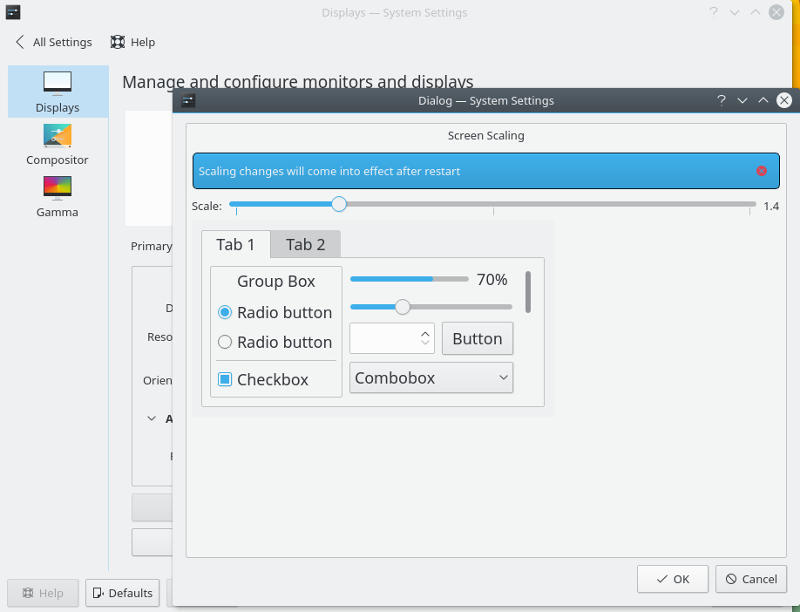Select the first Radio button
This screenshot has height=612, width=800.
click(226, 312)
